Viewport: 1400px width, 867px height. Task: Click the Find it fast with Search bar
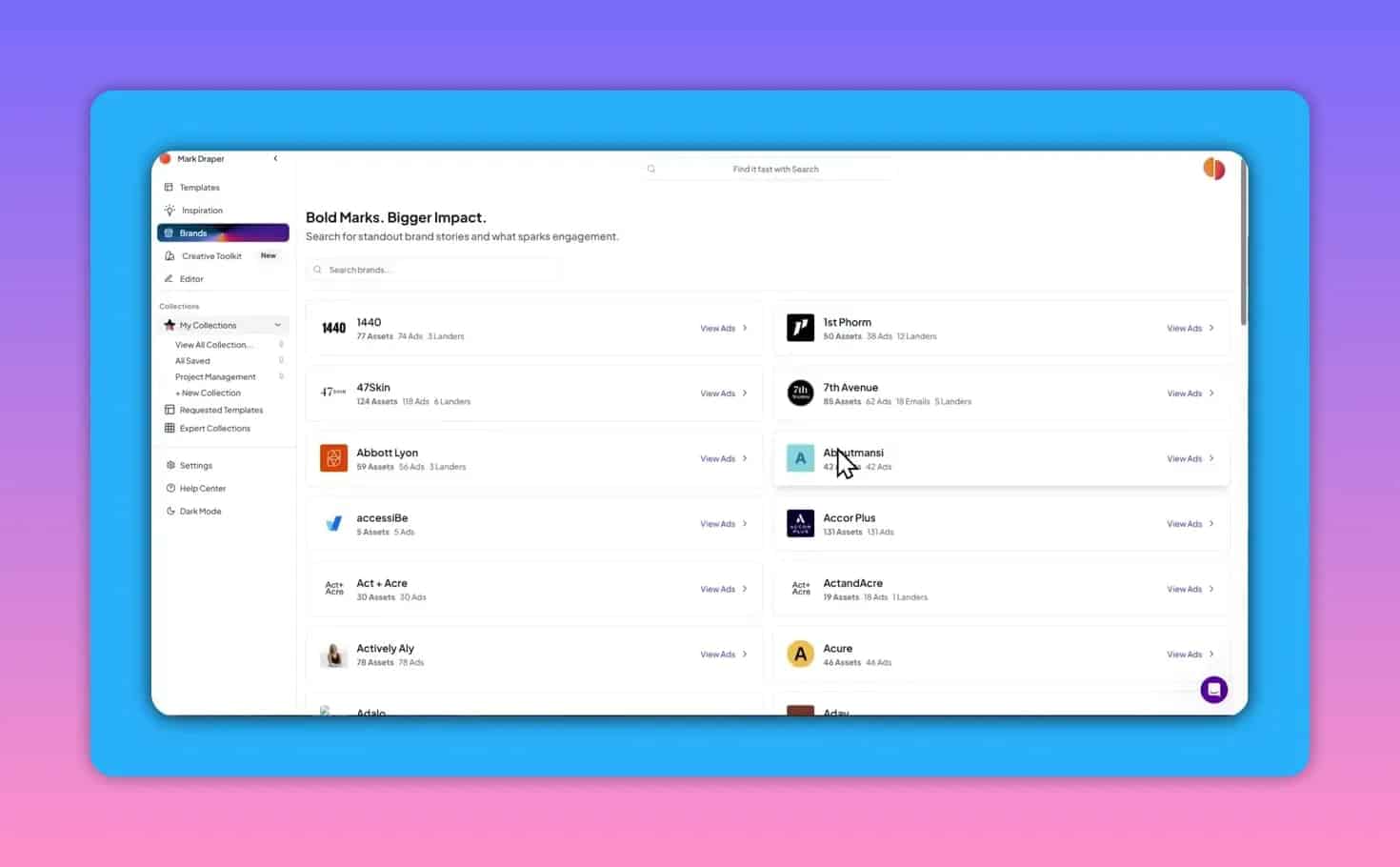(770, 170)
